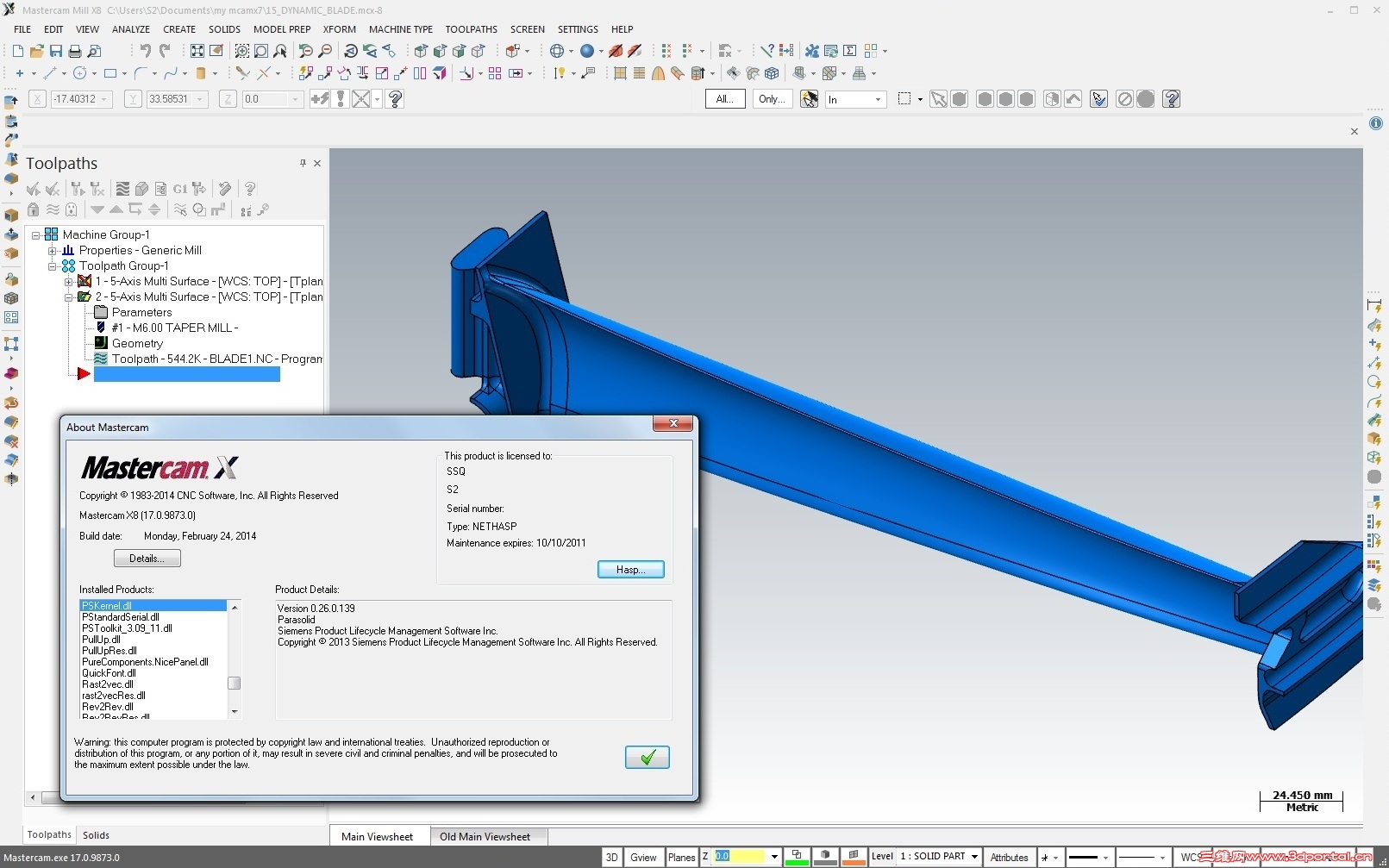Click the info icon at top right
The height and width of the screenshot is (868, 1389).
click(x=1376, y=123)
